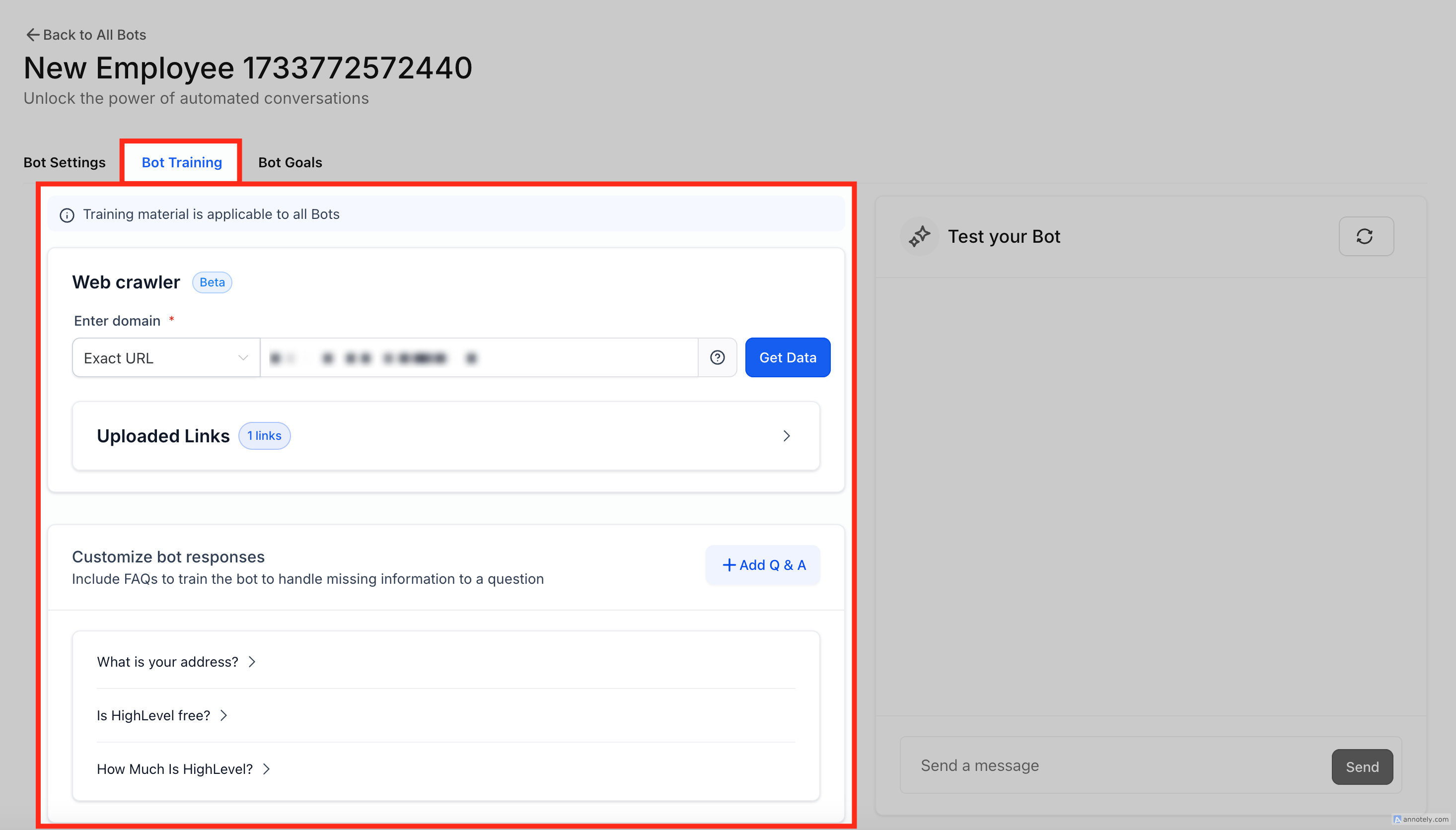Click the Beta badge next to Web crawler
1456x830 pixels.
[x=212, y=282]
